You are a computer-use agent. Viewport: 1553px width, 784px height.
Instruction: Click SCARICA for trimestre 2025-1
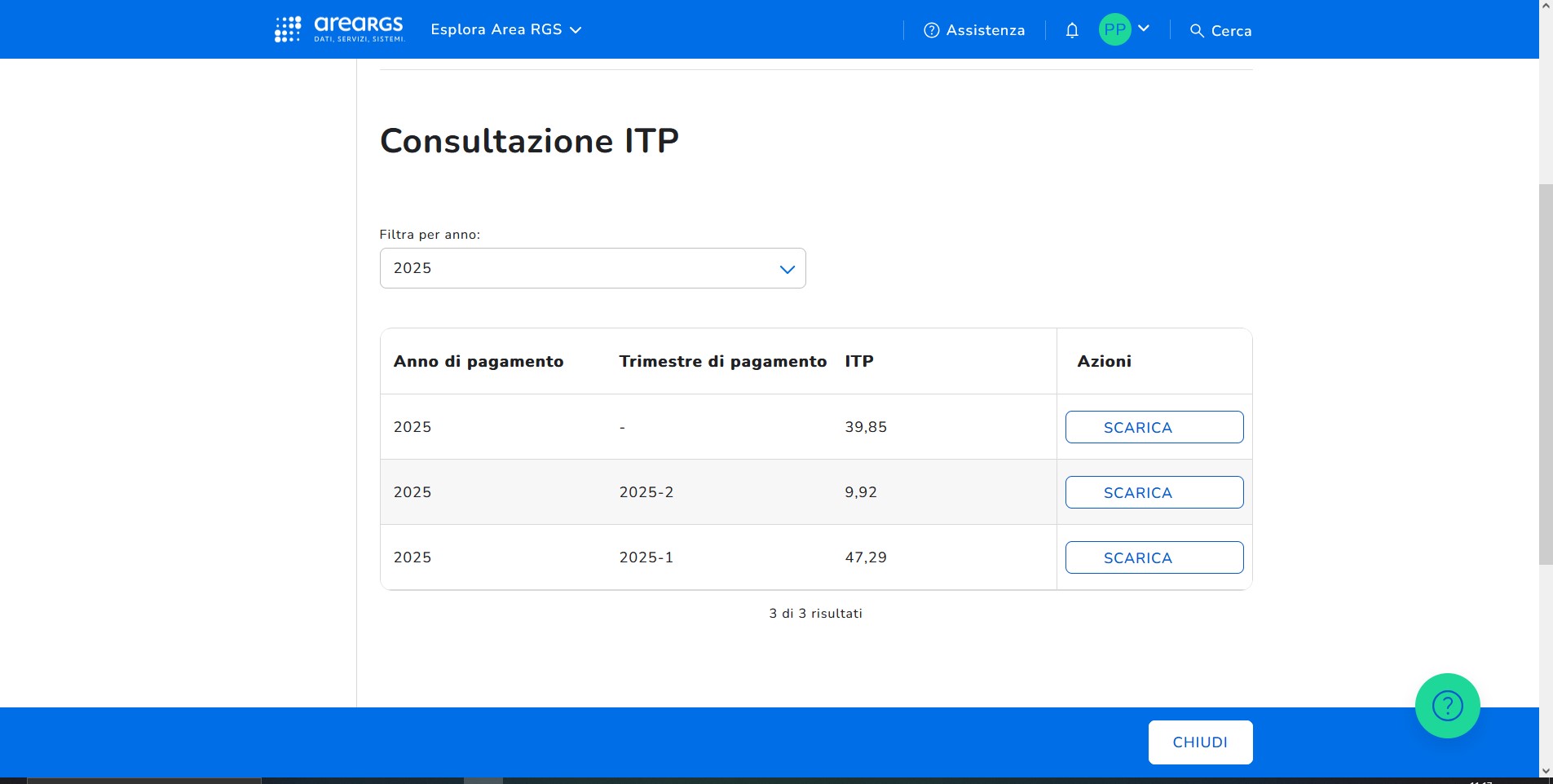point(1154,557)
